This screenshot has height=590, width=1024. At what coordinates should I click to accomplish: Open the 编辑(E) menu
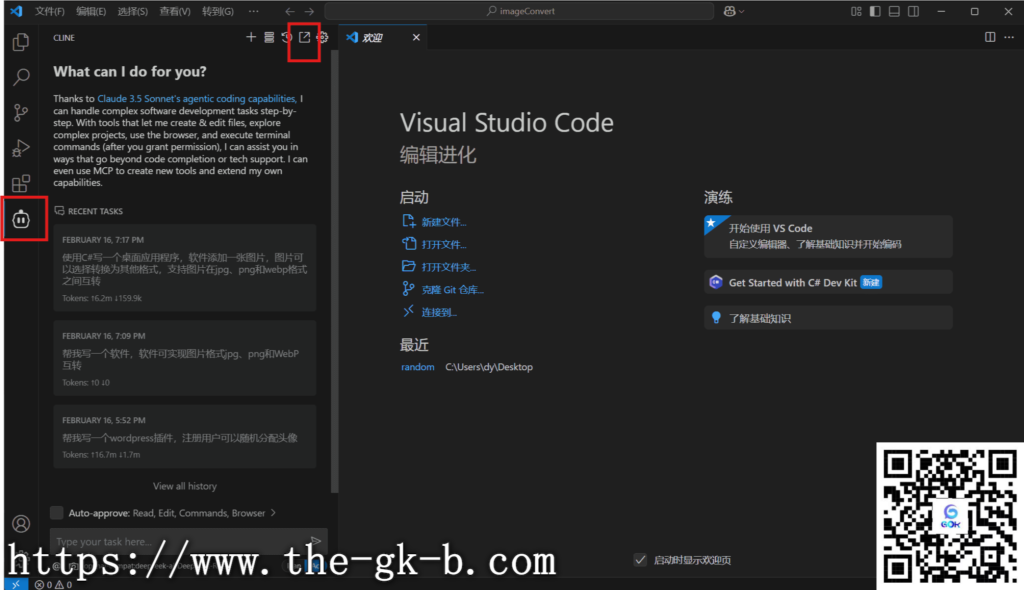pyautogui.click(x=91, y=11)
